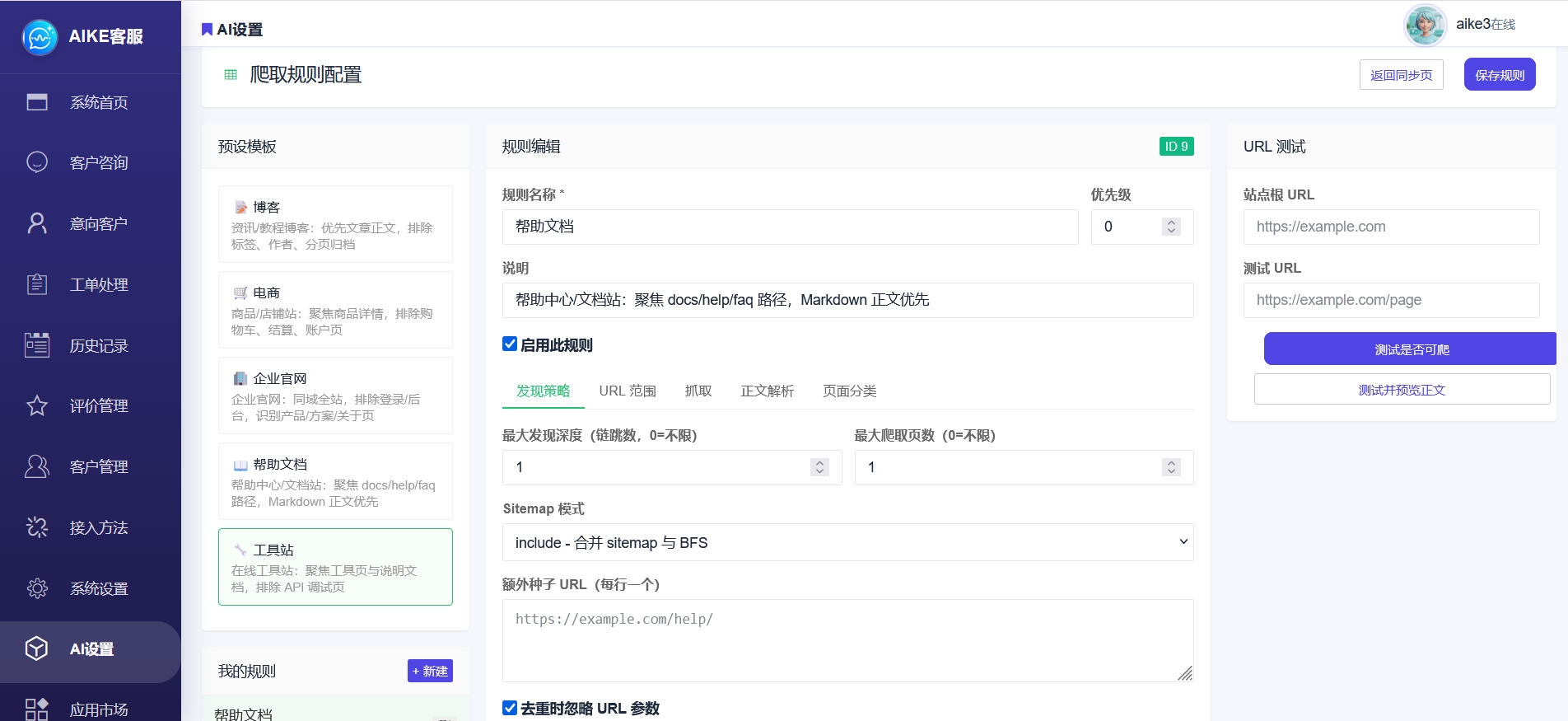Image resolution: width=1568 pixels, height=721 pixels.
Task: Open 应用市场 grid icon
Action: (x=37, y=709)
